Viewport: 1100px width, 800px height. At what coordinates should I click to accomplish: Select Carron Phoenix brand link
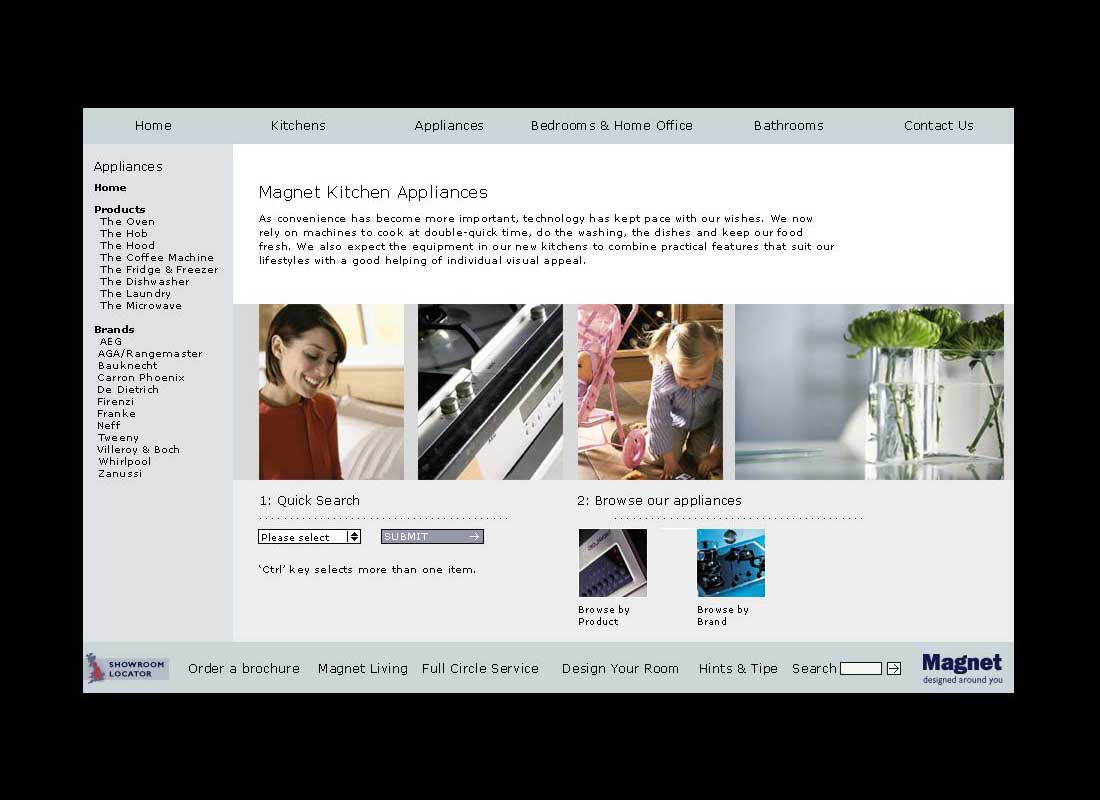click(x=140, y=378)
